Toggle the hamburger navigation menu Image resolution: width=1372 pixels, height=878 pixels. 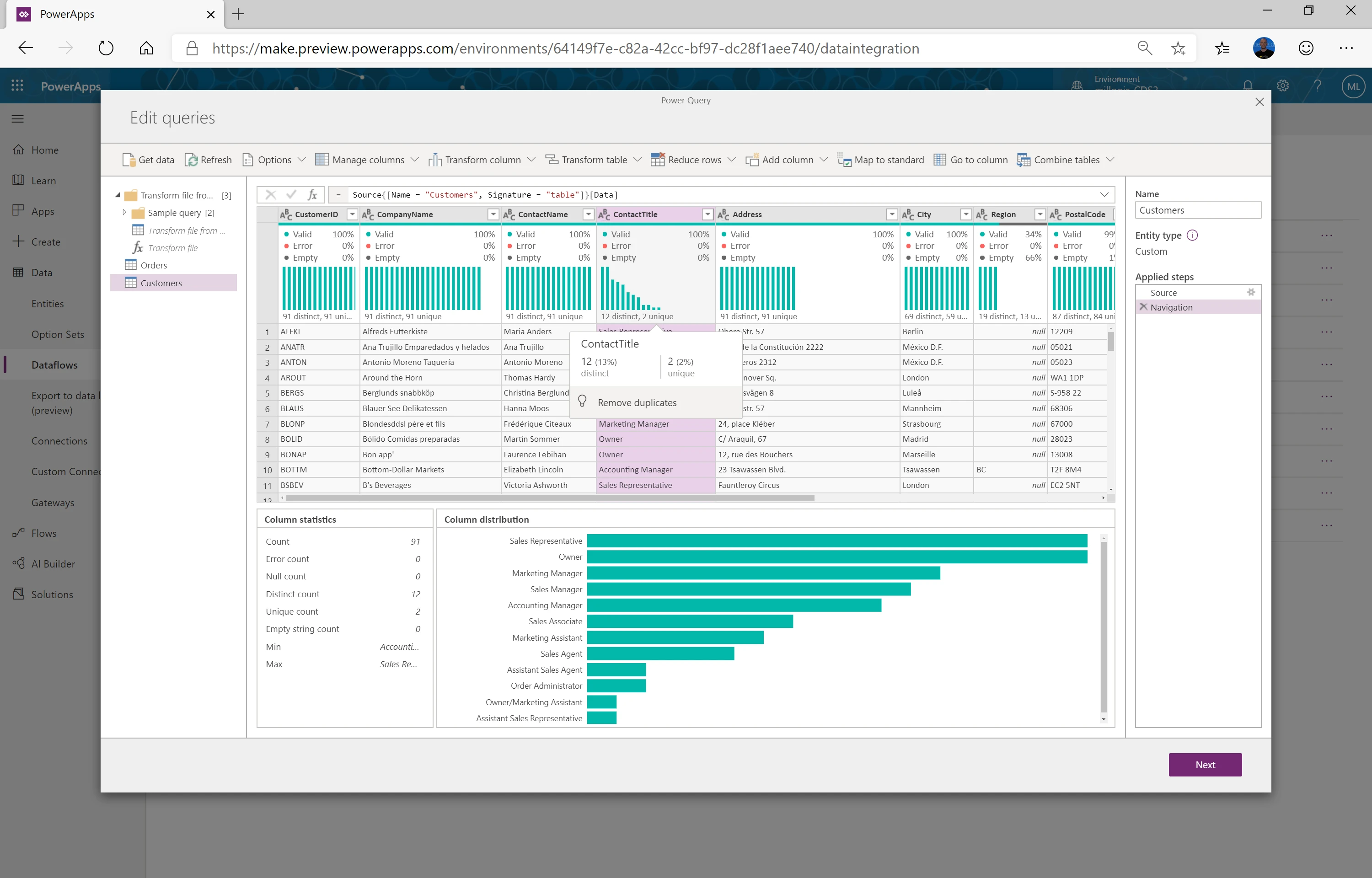pyautogui.click(x=18, y=118)
